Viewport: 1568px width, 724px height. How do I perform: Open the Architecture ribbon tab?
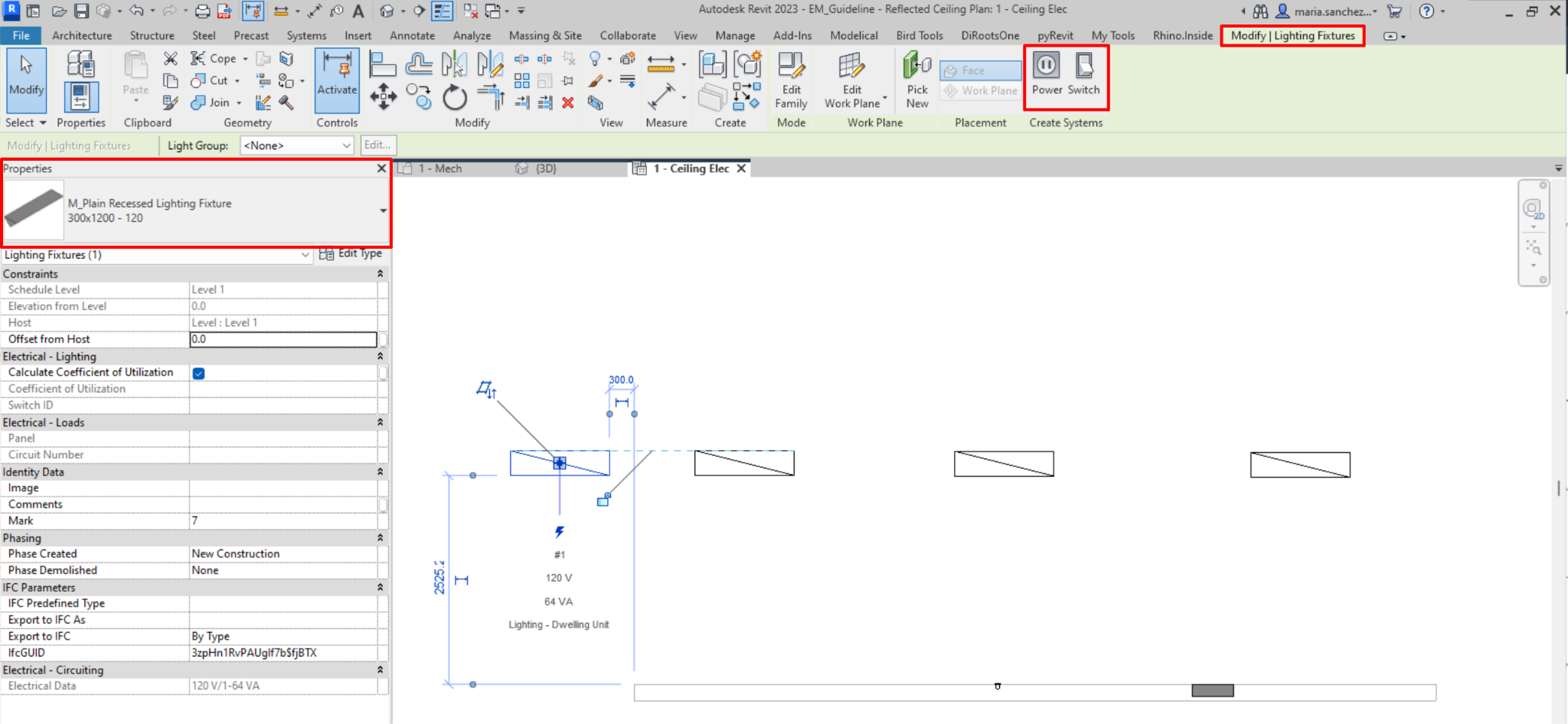82,35
